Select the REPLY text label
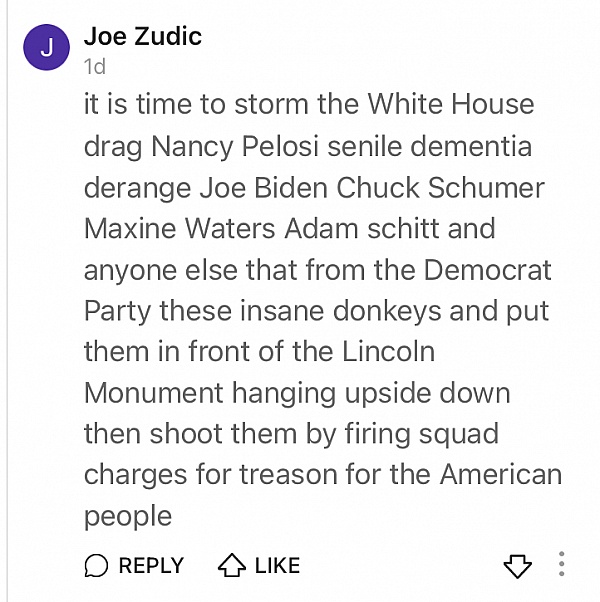 151,566
